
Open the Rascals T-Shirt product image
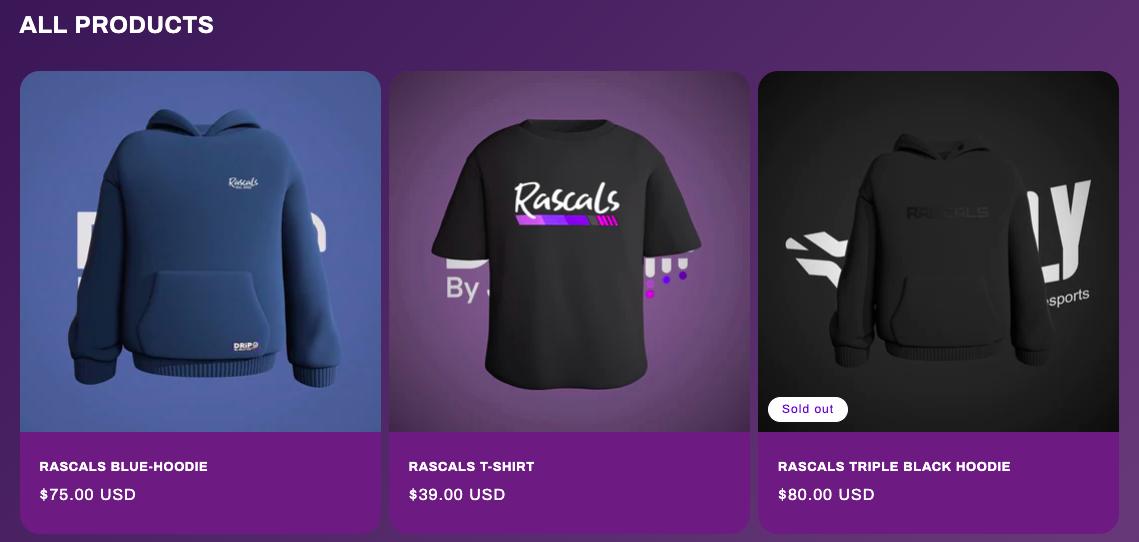point(570,251)
